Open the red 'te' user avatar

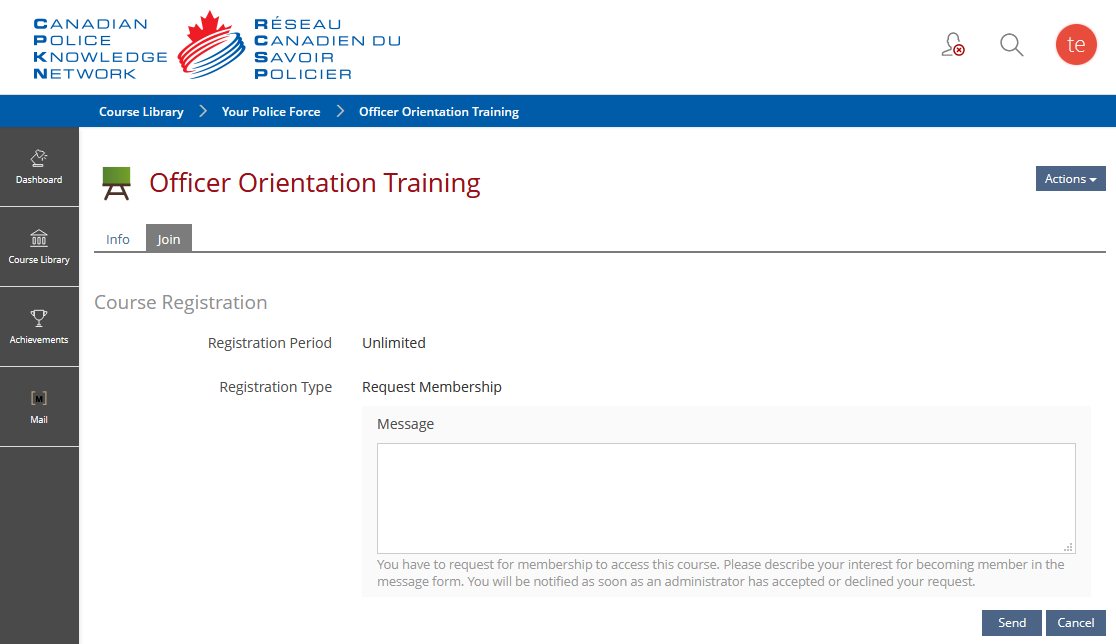(1075, 44)
